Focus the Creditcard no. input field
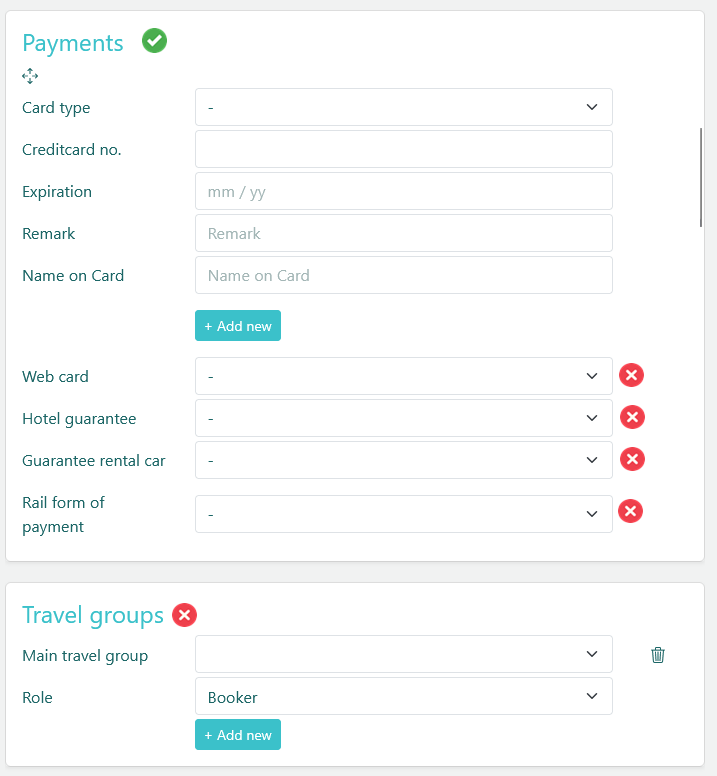The width and height of the screenshot is (717, 776). coord(403,149)
